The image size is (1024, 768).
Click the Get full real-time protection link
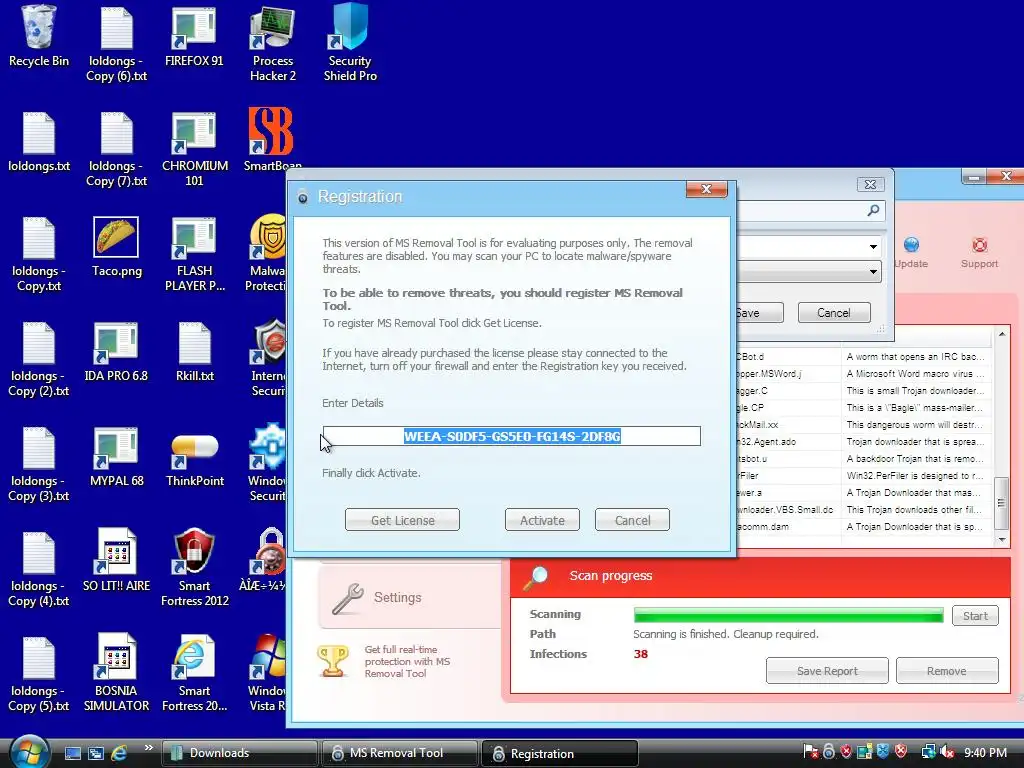pos(407,661)
